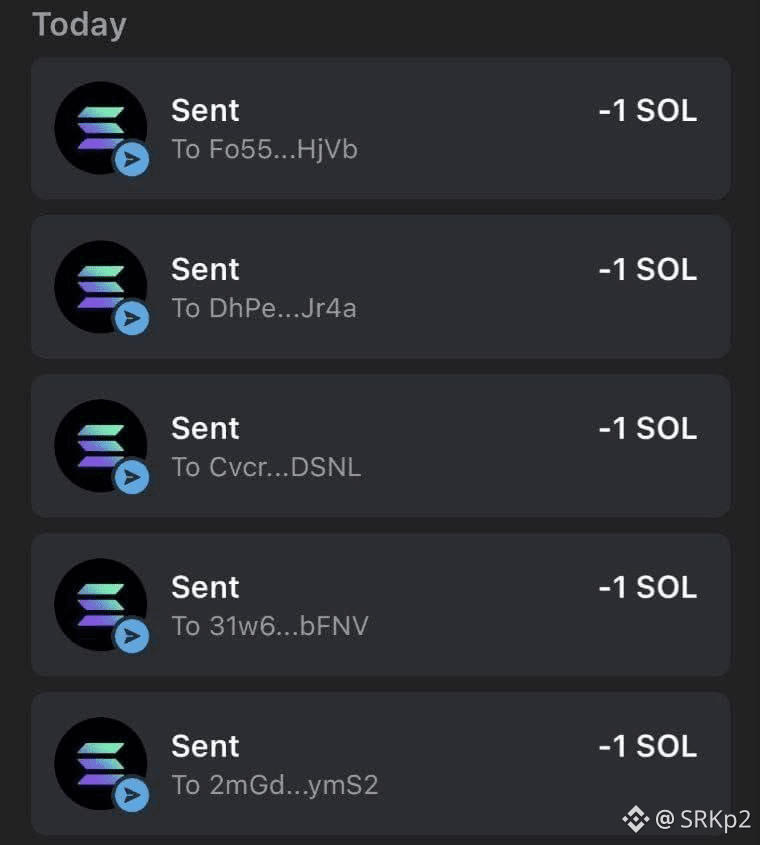The image size is (760, 845).
Task: Click the Solana logo on the 31w6...bFNV transaction
Action: [101, 605]
